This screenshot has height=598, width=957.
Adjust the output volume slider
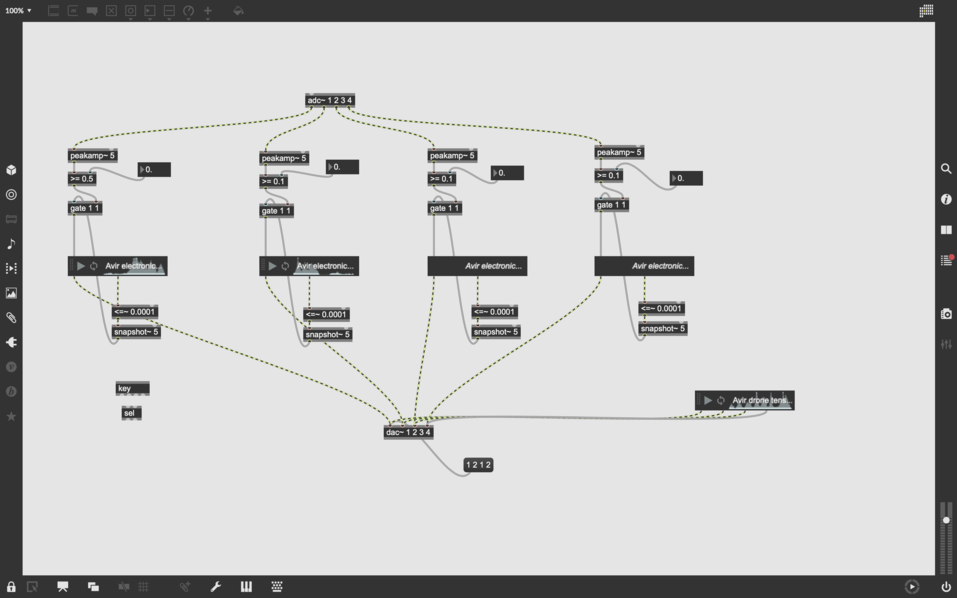click(946, 520)
